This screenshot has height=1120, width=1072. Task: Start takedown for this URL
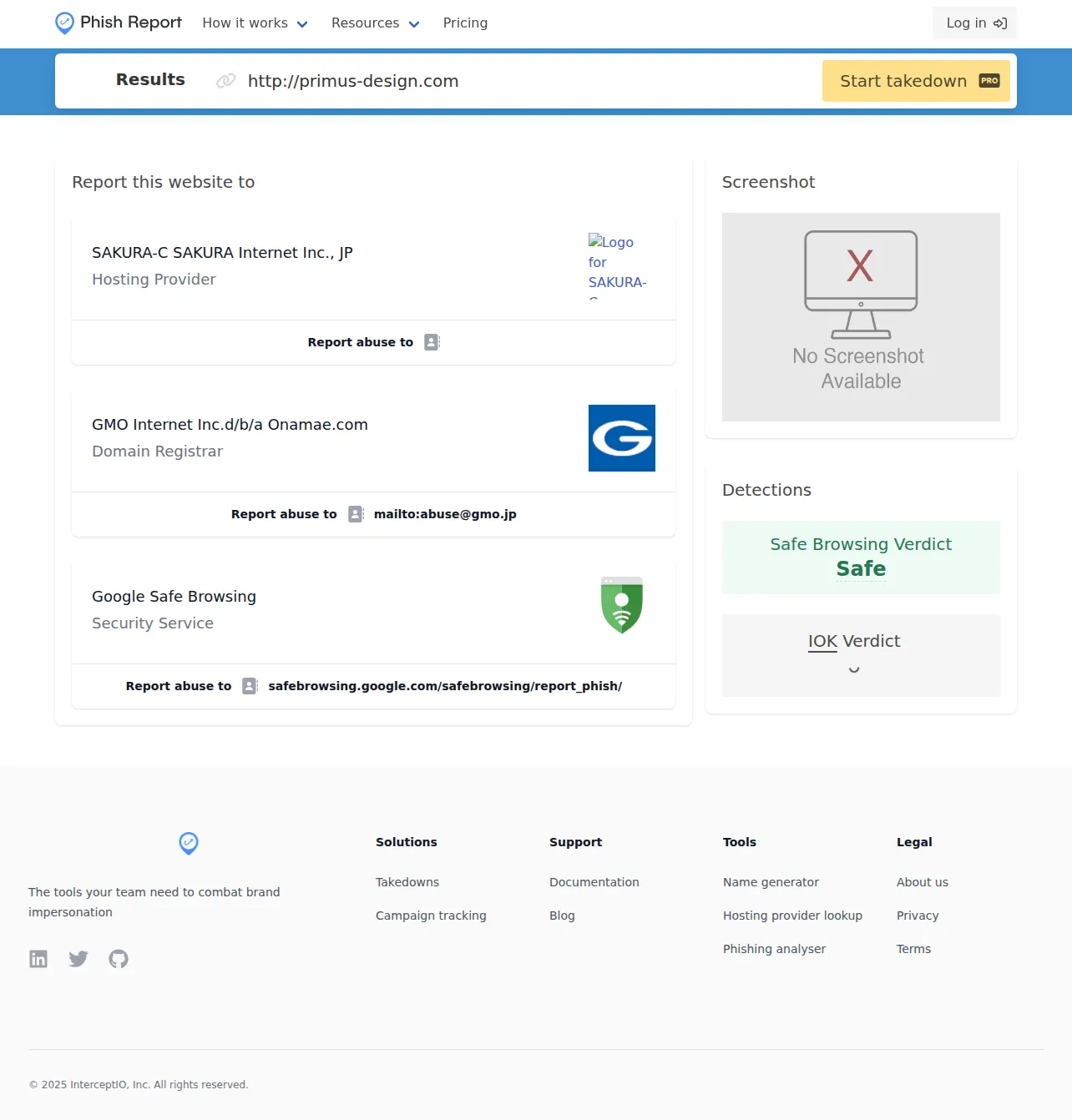(x=916, y=81)
